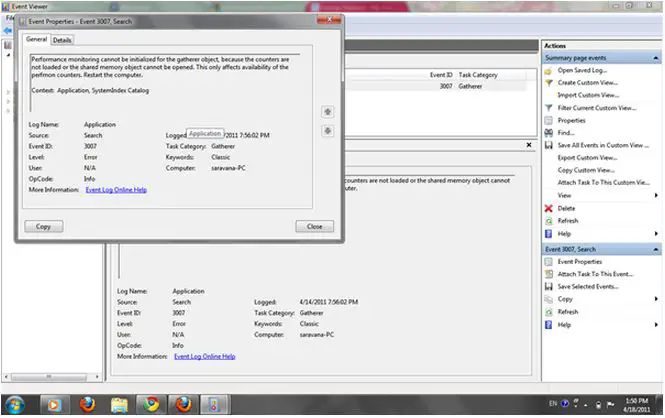Open Event Log Online Help link in dialog

coord(116,189)
